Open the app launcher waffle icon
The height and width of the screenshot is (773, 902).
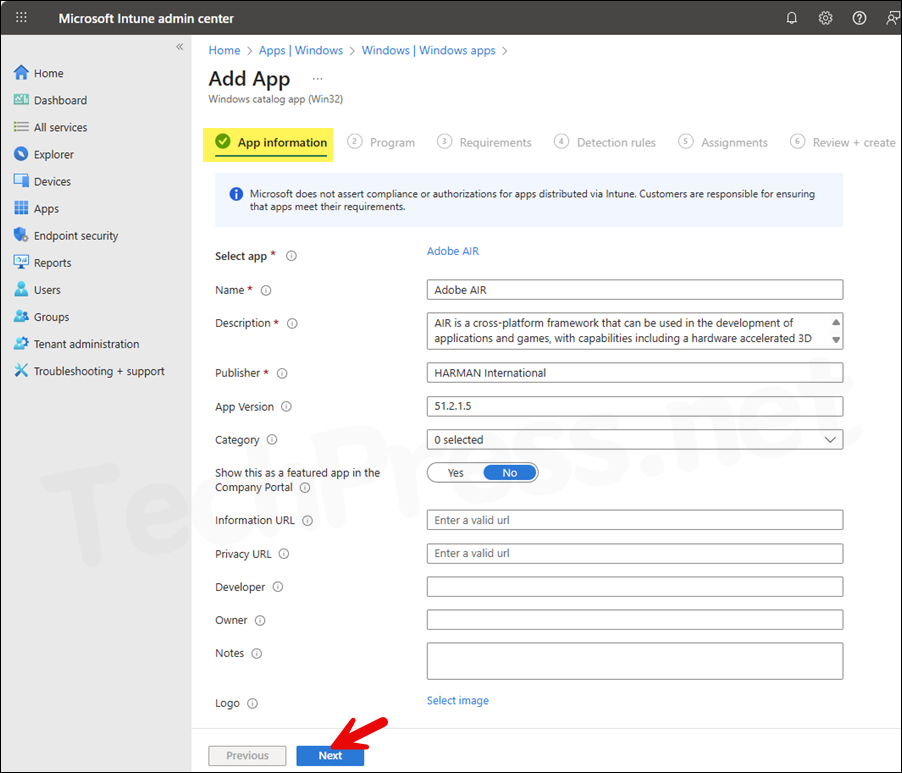coord(21,18)
